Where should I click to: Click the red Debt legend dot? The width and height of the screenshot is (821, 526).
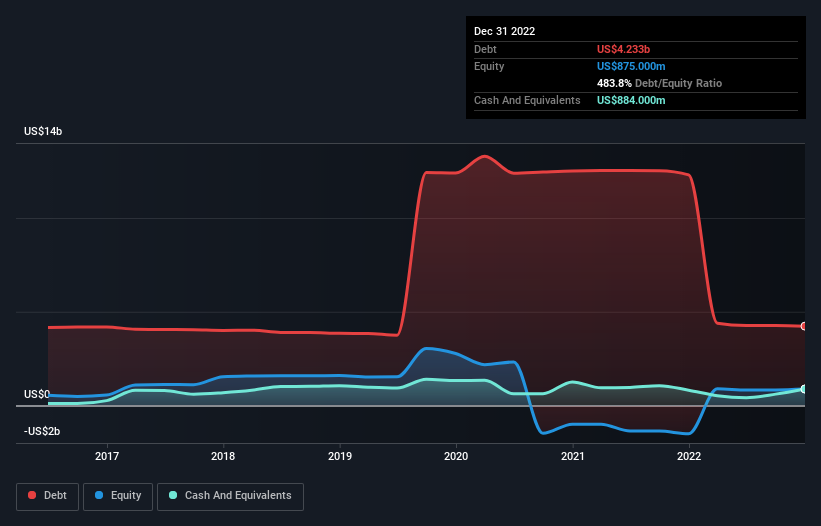(x=32, y=495)
